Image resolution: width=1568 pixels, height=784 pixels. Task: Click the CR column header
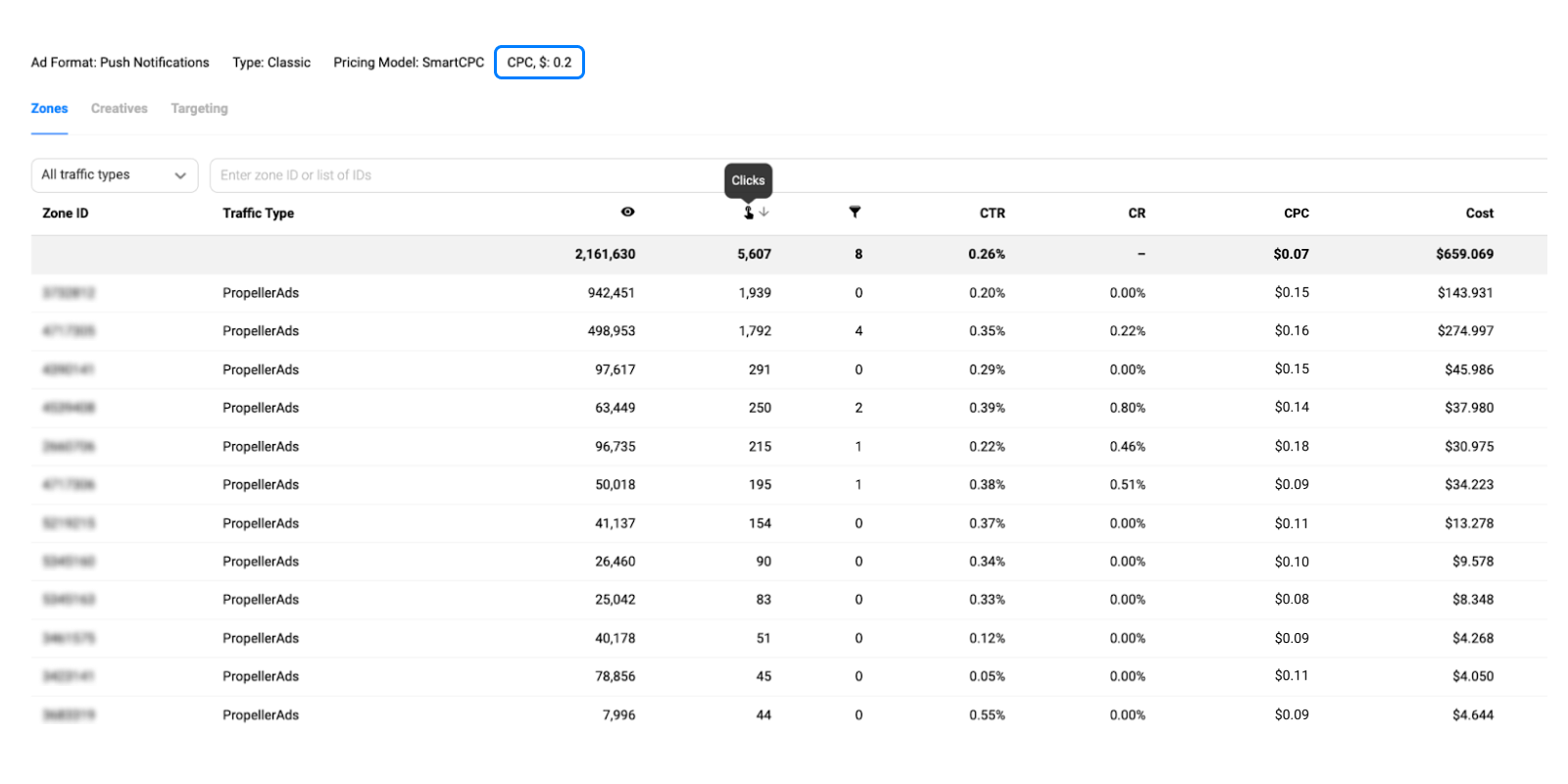pos(1136,214)
